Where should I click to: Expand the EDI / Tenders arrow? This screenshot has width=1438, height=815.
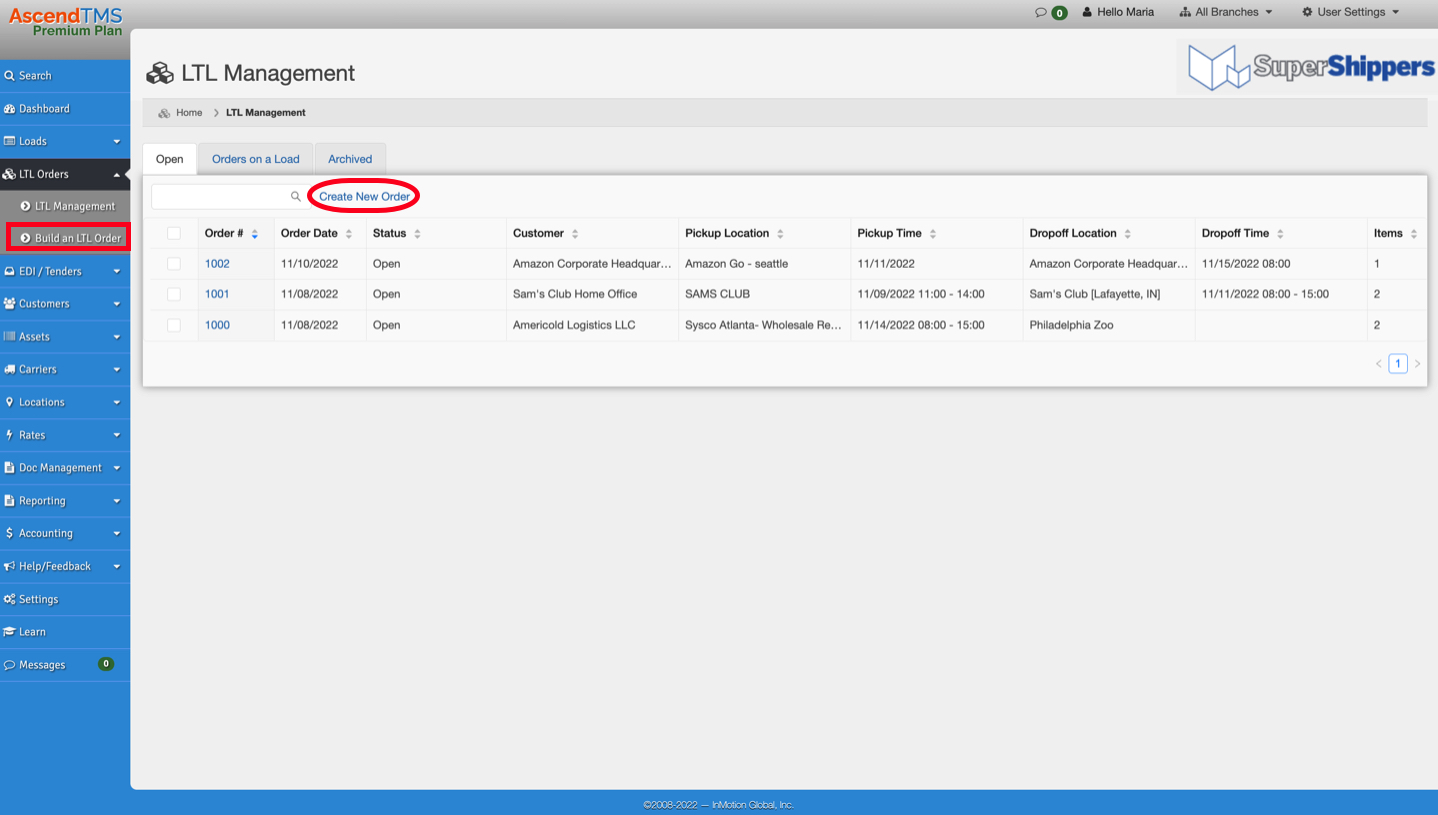117,272
